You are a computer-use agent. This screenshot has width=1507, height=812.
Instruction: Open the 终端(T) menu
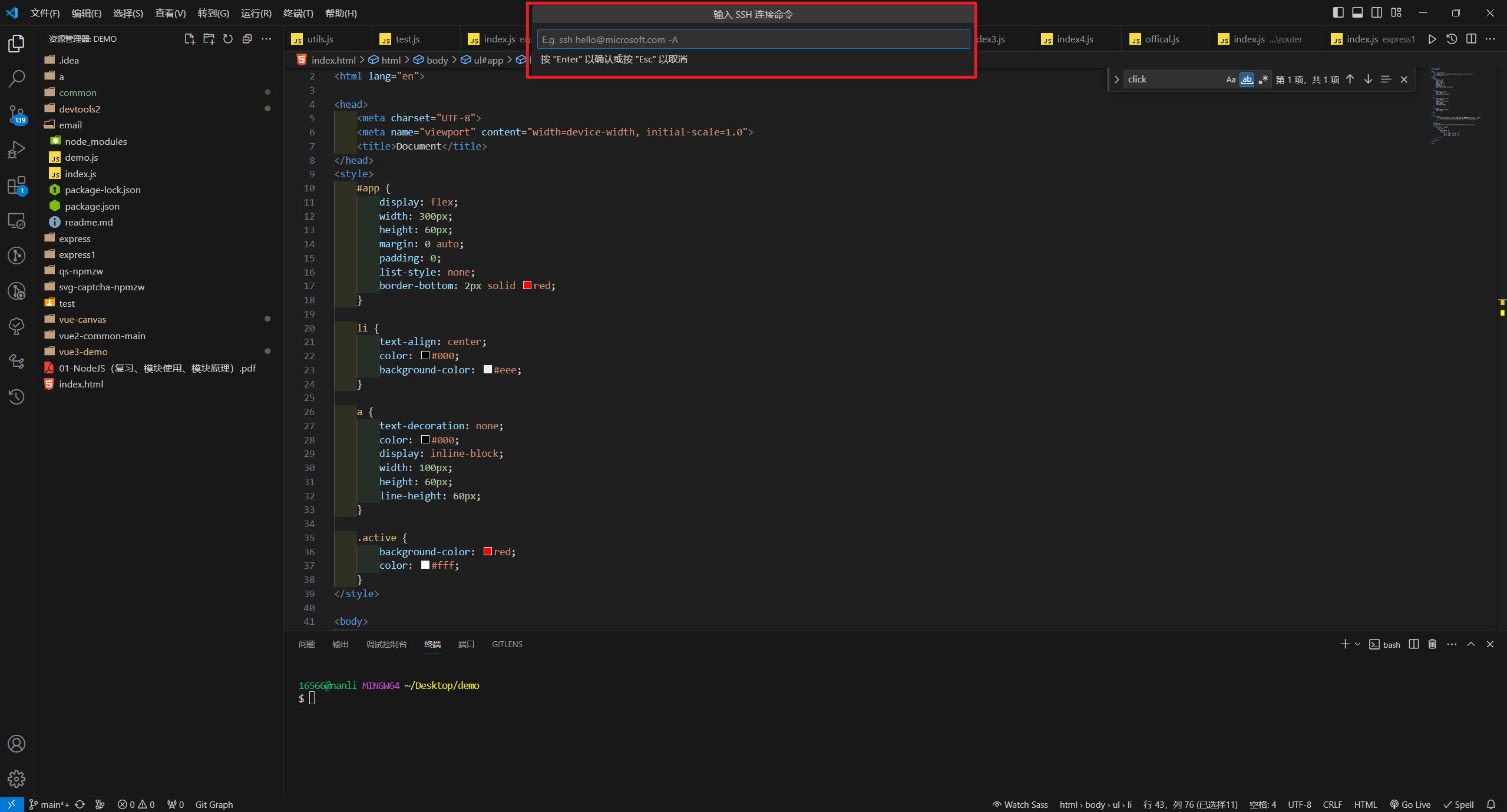click(x=298, y=13)
